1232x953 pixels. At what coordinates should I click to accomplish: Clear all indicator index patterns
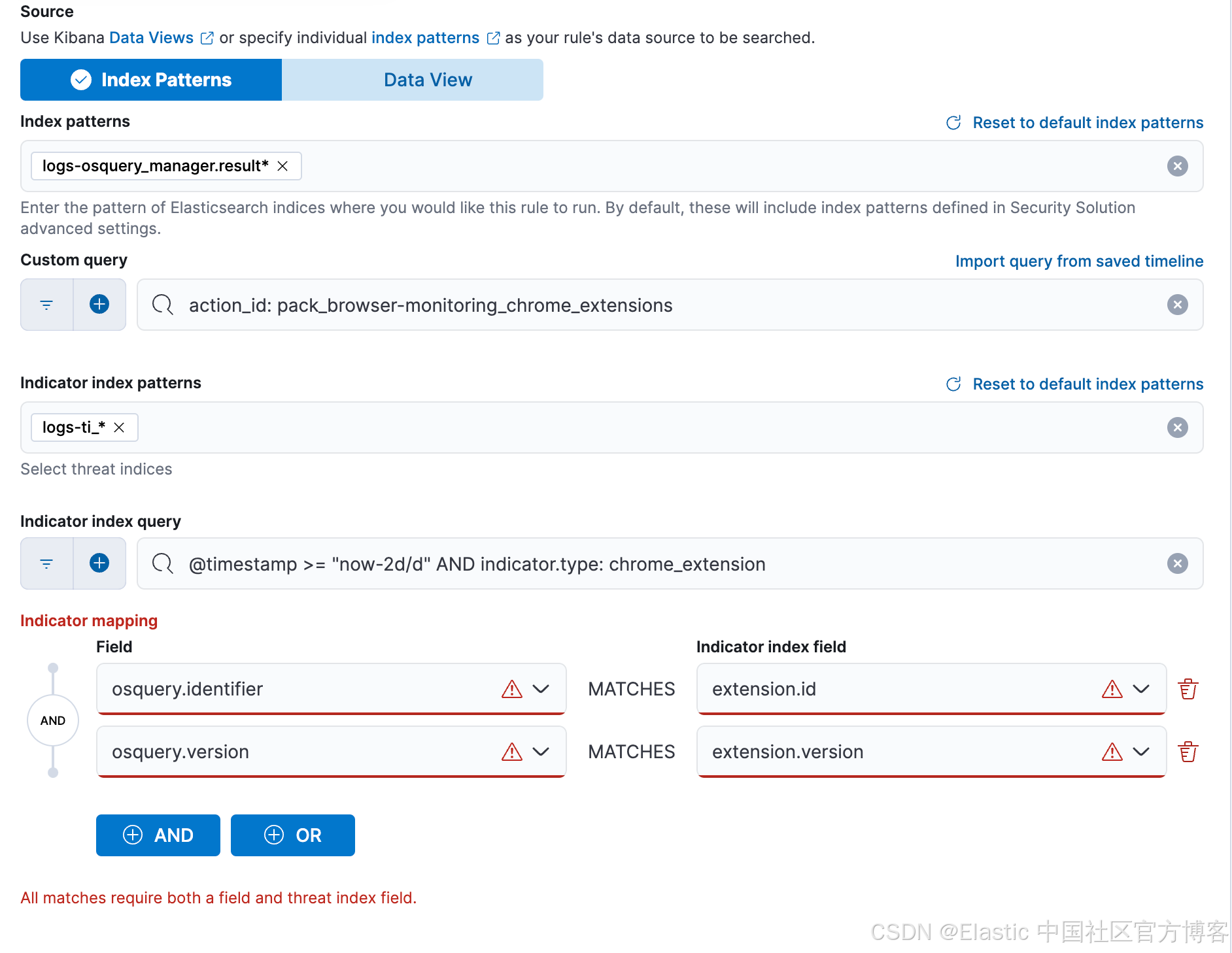pos(1177,427)
